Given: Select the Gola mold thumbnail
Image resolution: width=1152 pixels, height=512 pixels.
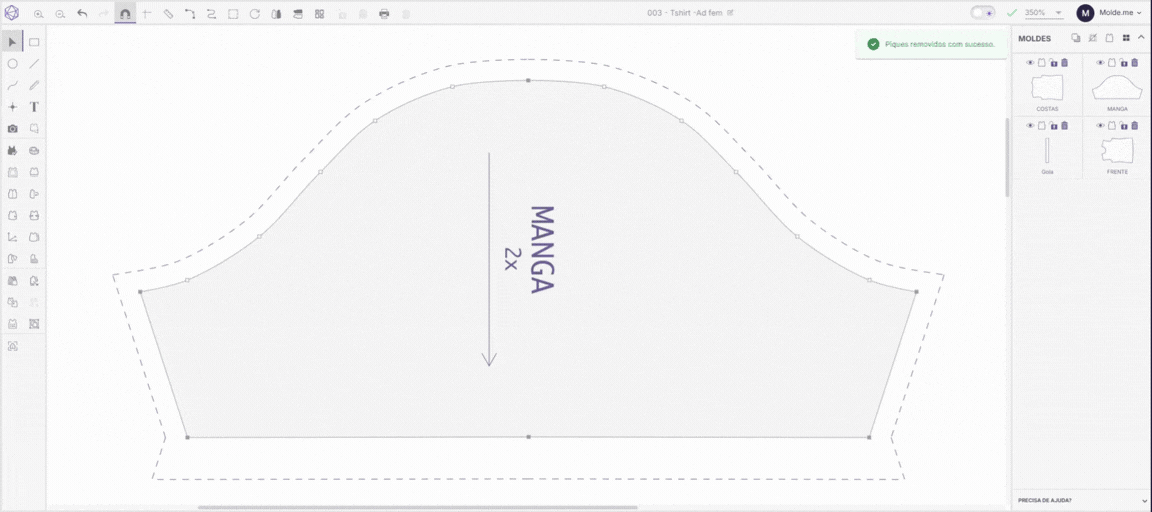Looking at the screenshot, I should click(1047, 150).
